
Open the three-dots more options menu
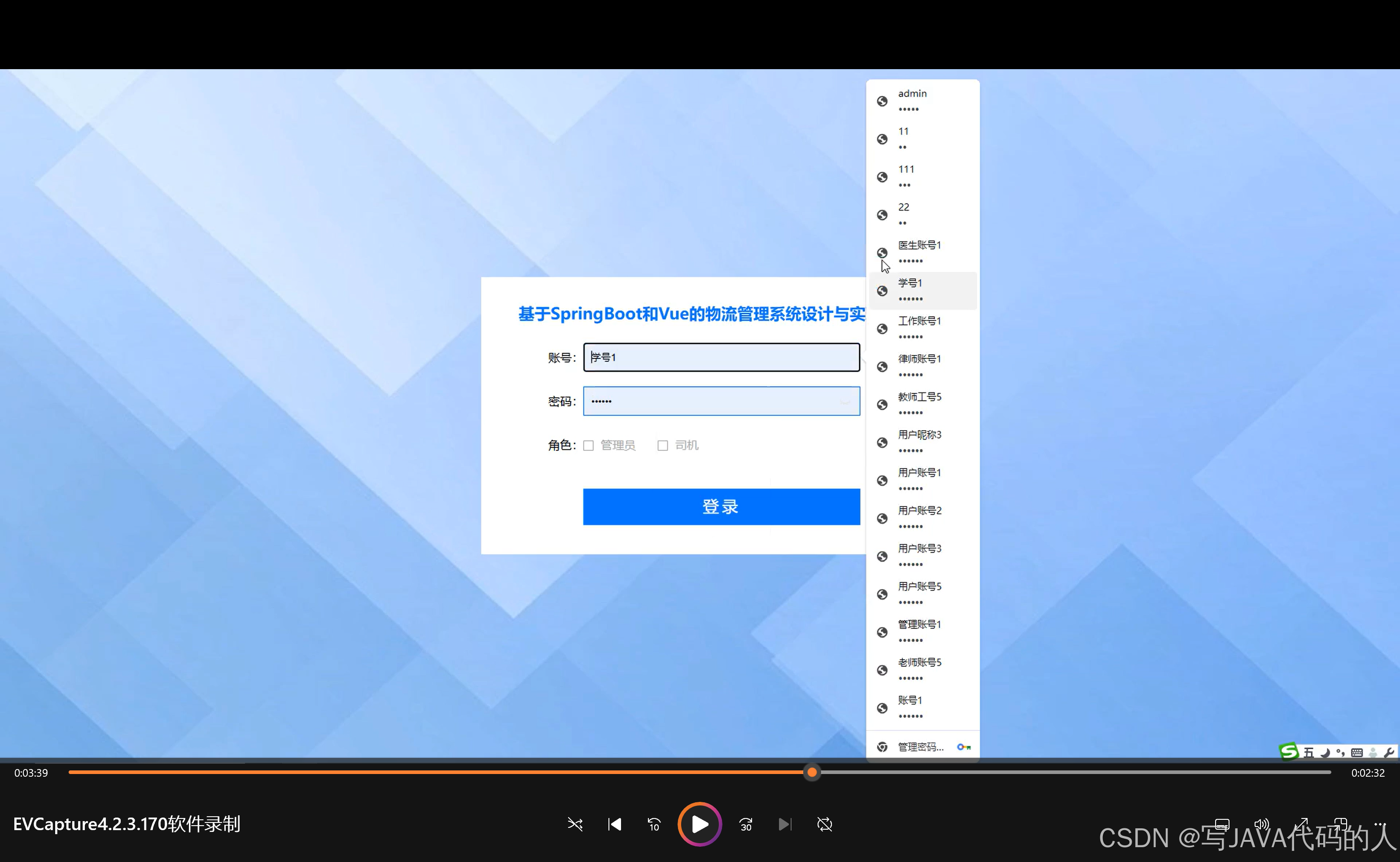pos(1379,824)
